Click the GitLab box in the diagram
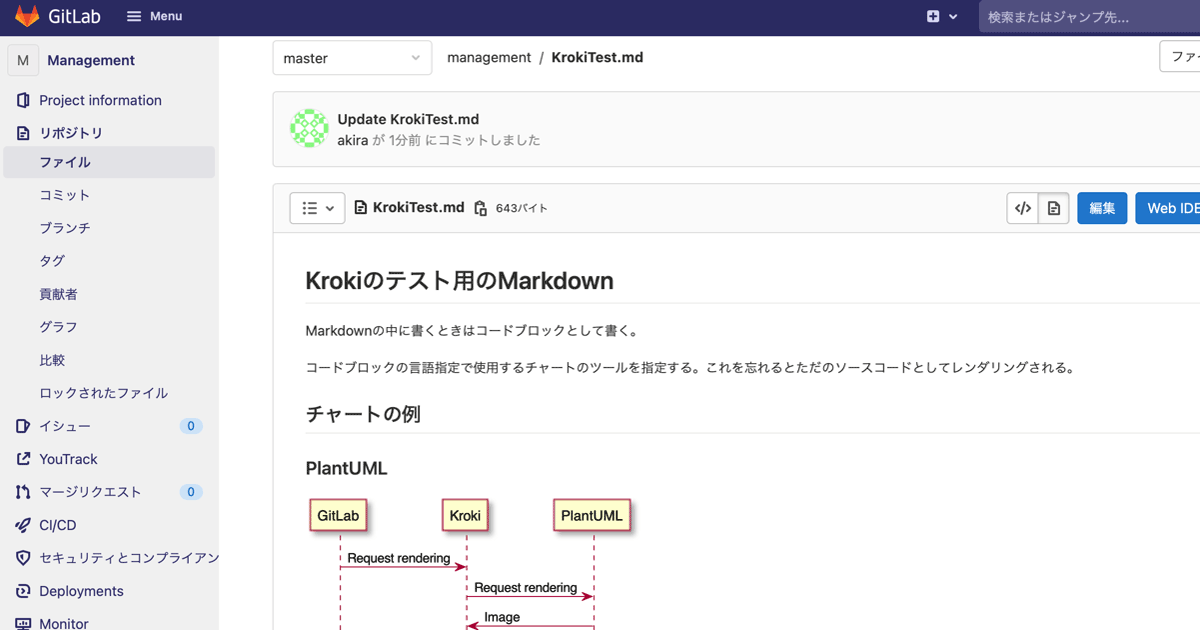The width and height of the screenshot is (1200, 630). point(338,516)
